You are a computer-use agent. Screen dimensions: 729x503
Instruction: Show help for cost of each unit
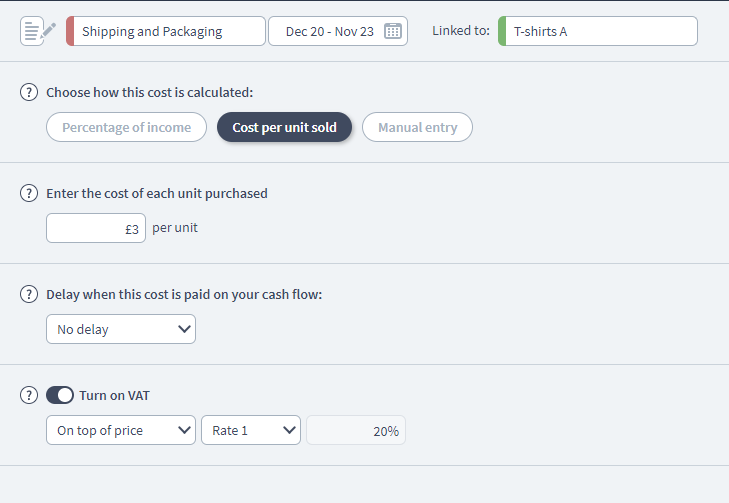coord(29,193)
